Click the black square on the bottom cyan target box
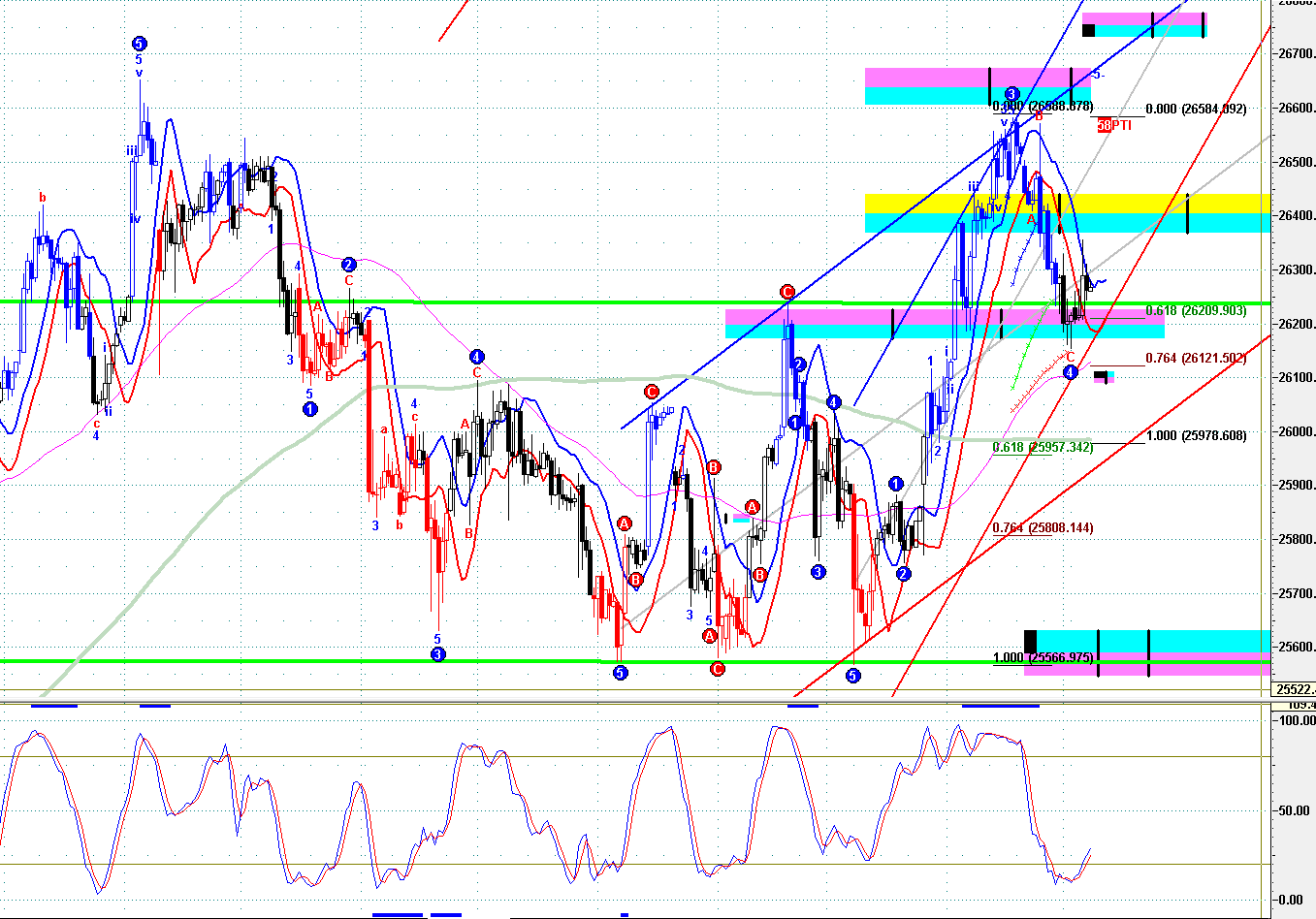1316x919 pixels. click(1030, 642)
